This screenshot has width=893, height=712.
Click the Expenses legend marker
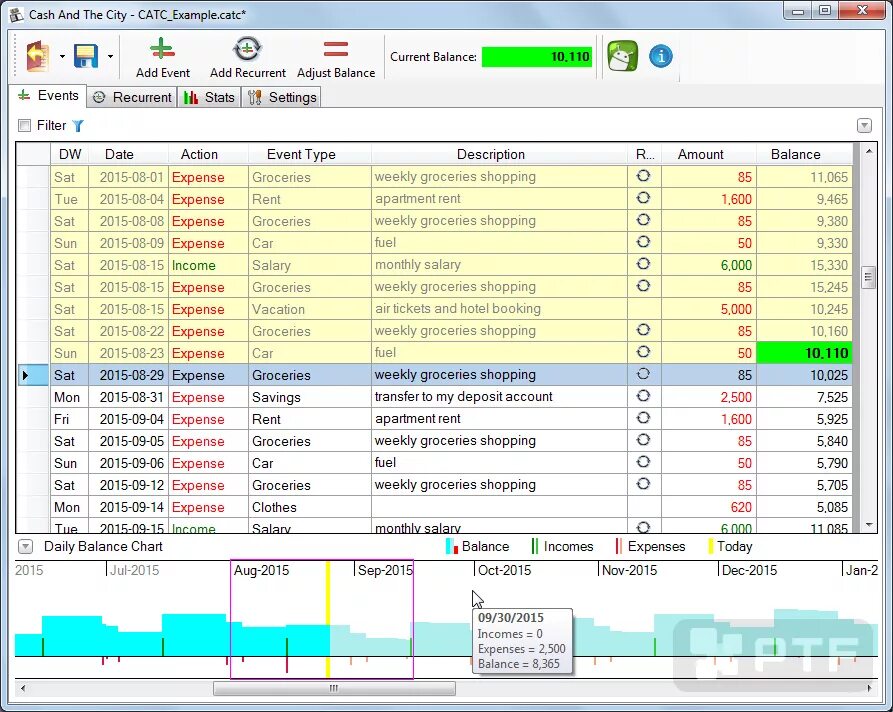click(618, 546)
